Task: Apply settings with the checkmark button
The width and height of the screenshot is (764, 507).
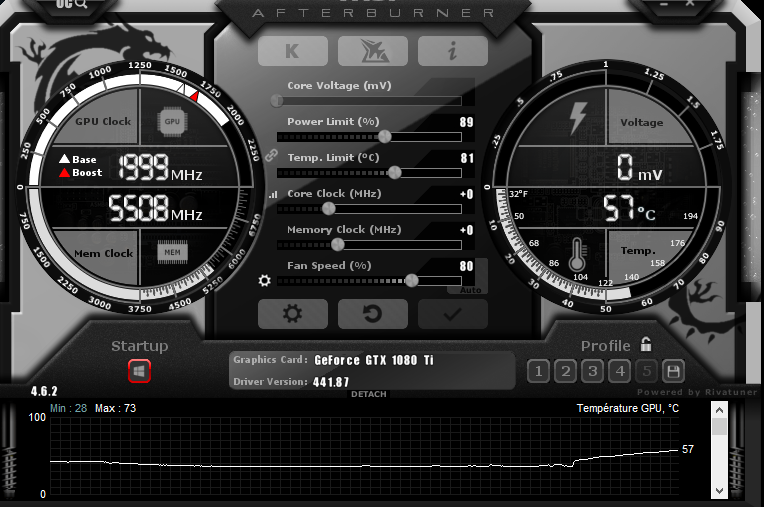Action: pos(453,314)
